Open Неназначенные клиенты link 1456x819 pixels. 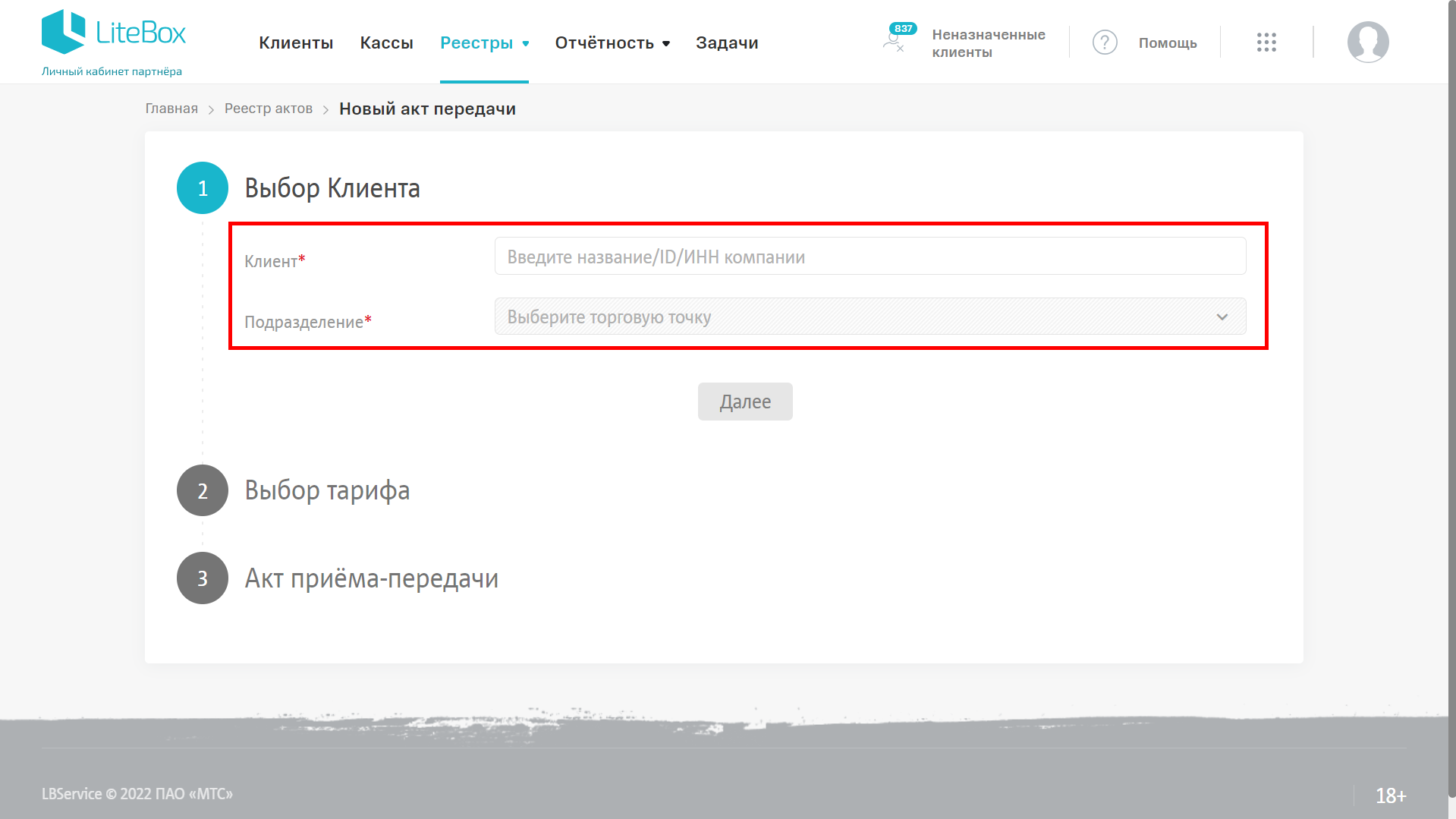click(989, 43)
